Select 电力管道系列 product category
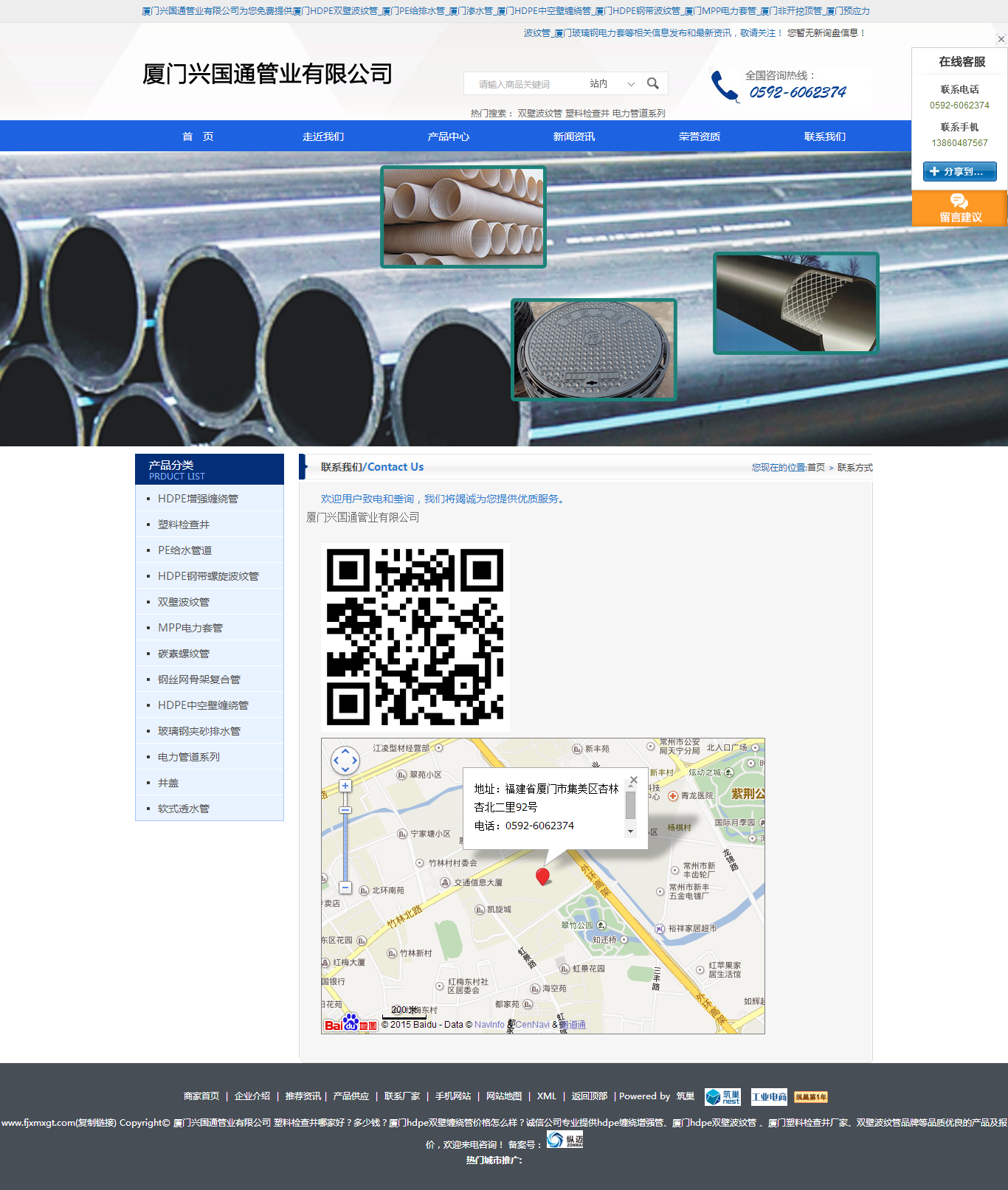 pos(189,757)
